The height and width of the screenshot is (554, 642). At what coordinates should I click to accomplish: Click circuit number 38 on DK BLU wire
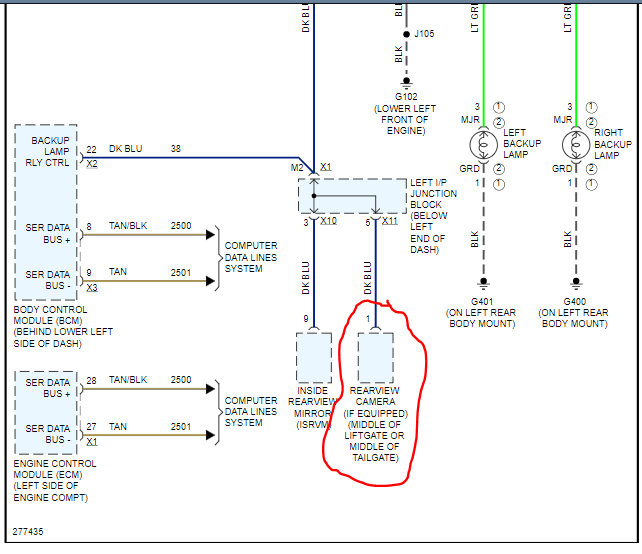(x=176, y=148)
